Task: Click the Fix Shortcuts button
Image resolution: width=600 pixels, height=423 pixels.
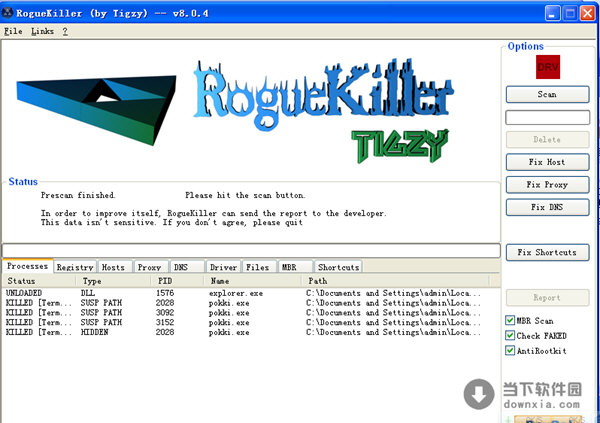Action: point(547,252)
